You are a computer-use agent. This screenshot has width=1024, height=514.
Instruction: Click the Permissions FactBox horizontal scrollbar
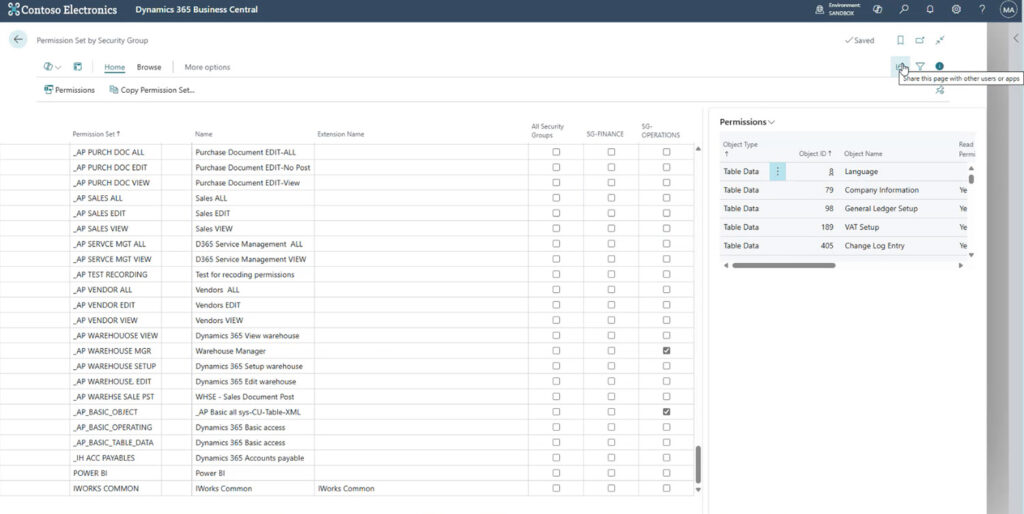coord(784,265)
